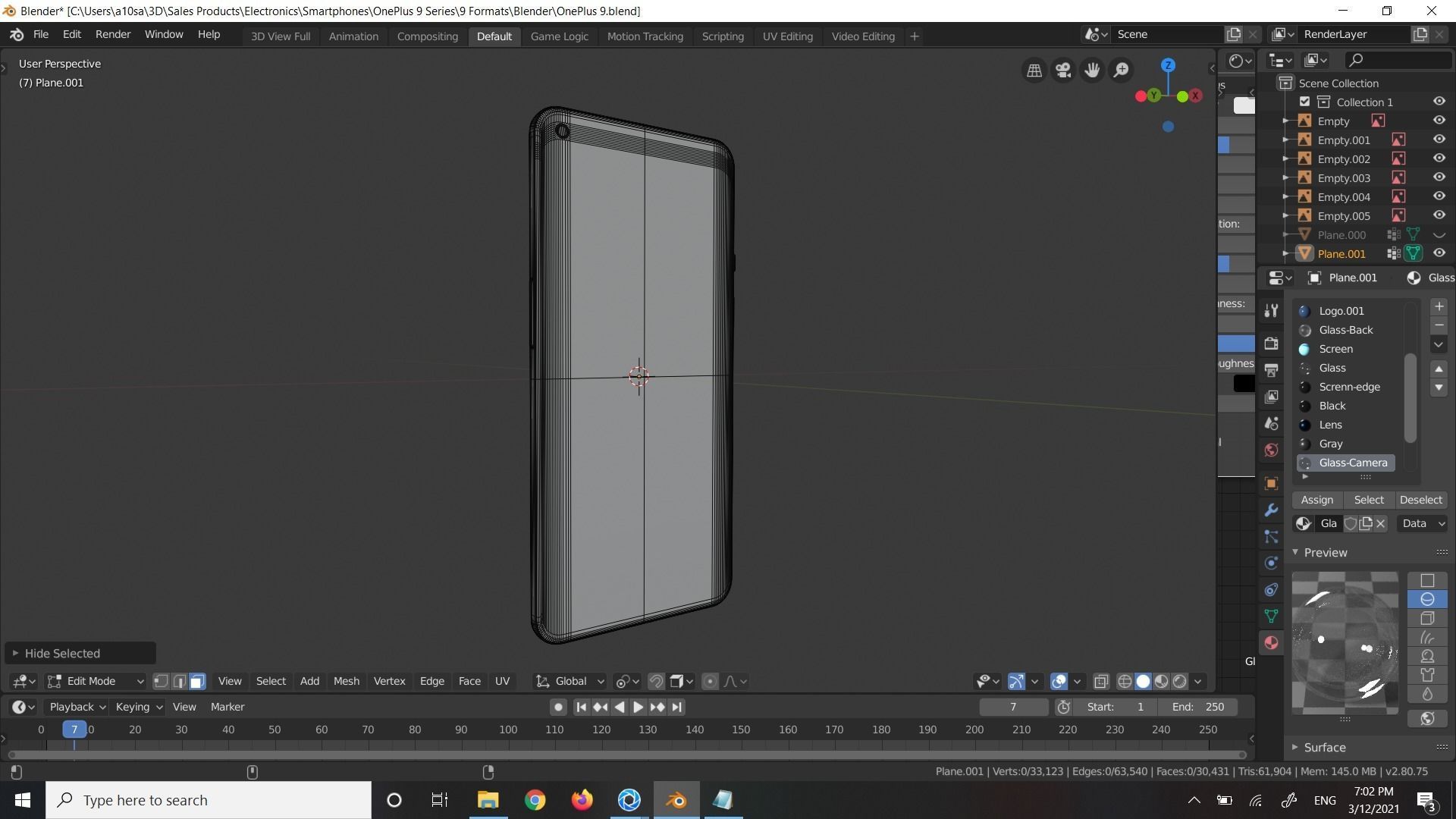The width and height of the screenshot is (1456, 819).
Task: Switch to material preview (LookDev) shading
Action: [x=1161, y=681]
